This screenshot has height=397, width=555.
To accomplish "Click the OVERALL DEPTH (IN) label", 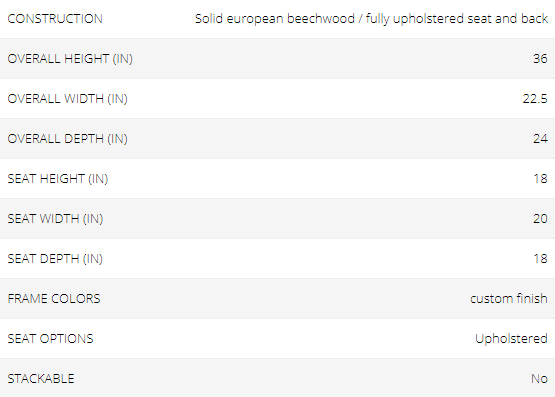I will tap(67, 139).
